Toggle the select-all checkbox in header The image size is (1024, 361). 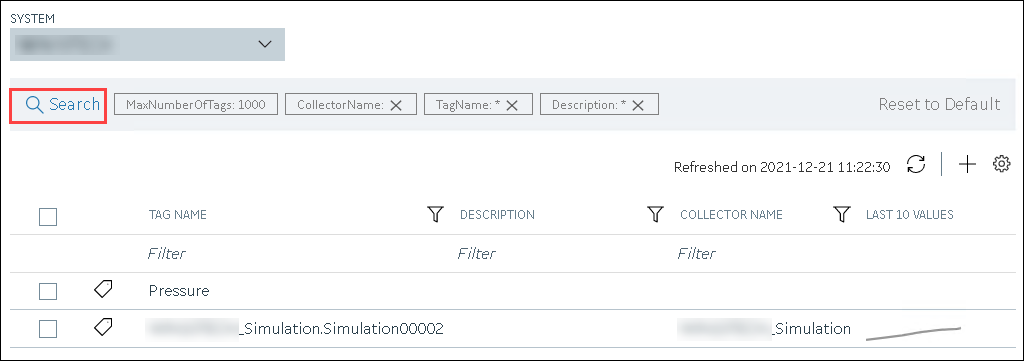[x=48, y=217]
